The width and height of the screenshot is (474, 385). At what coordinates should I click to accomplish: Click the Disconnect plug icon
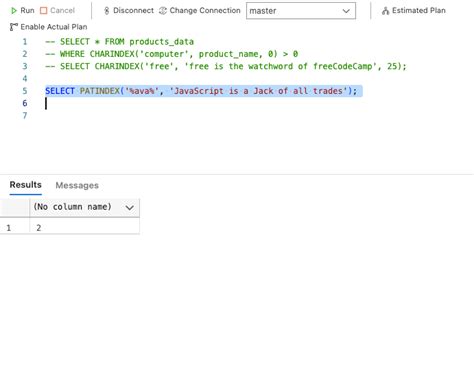107,11
